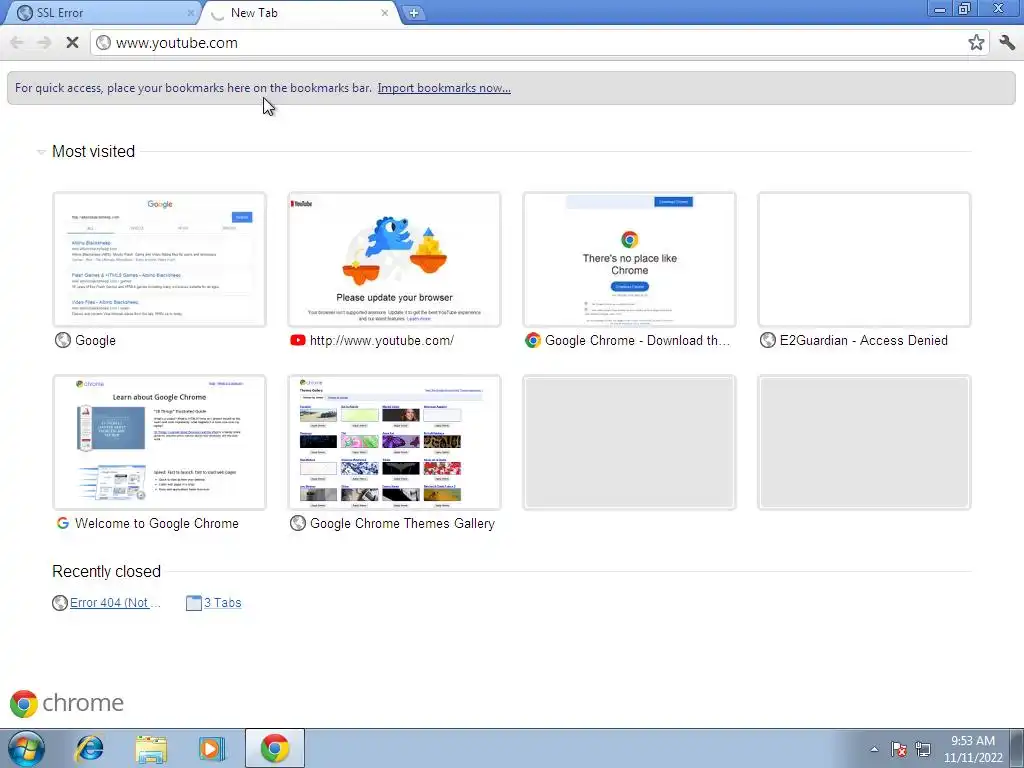Open E2Guardian Access Denied blank thumbnail
Image resolution: width=1024 pixels, height=768 pixels.
coord(864,259)
